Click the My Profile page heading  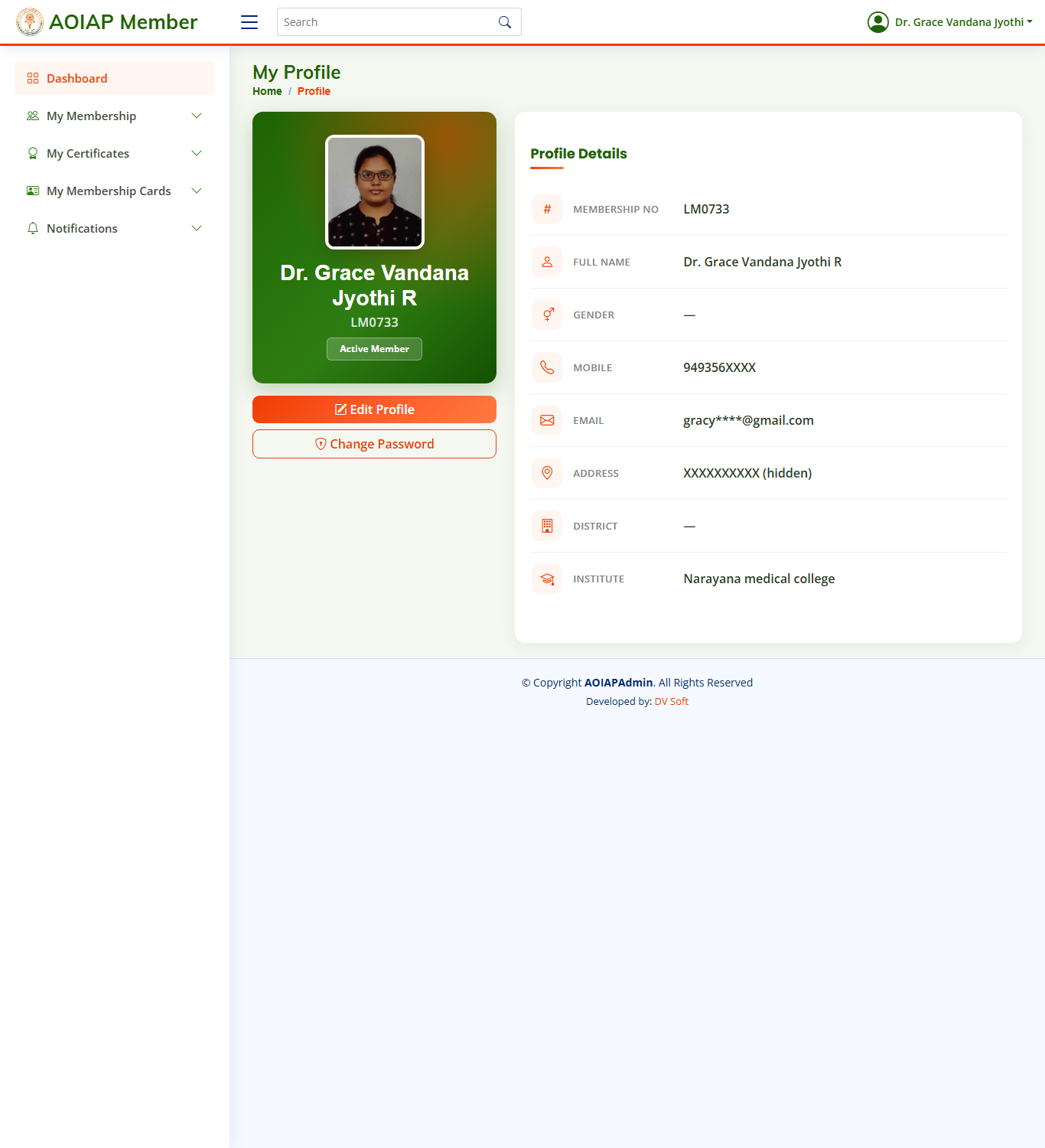pyautogui.click(x=297, y=72)
